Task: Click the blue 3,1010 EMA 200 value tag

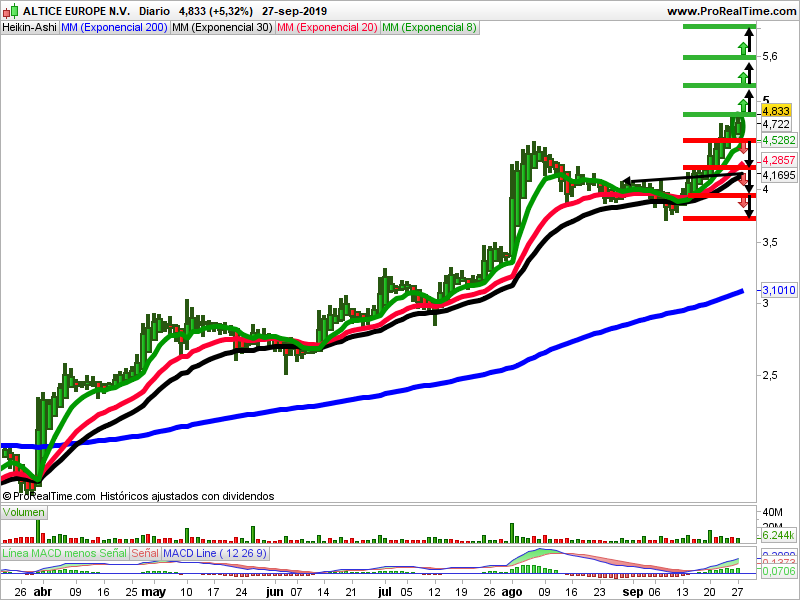Action: [779, 290]
